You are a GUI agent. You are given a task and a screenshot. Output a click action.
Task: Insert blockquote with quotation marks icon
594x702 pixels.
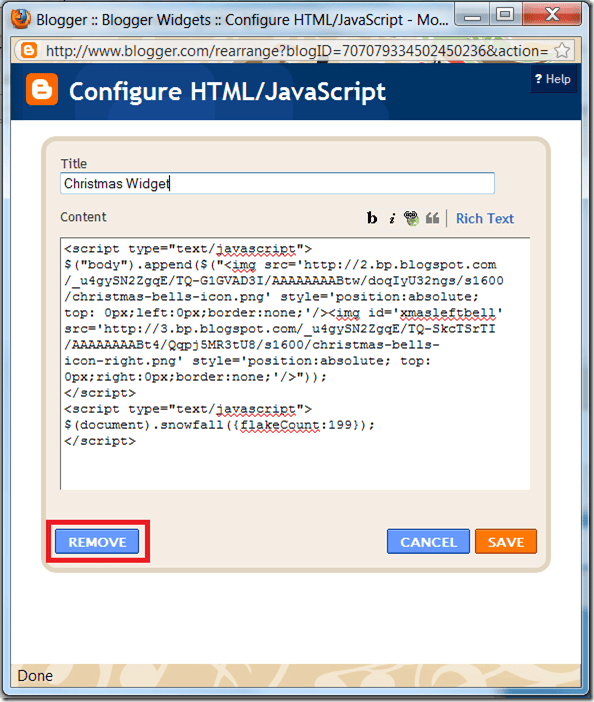(432, 218)
